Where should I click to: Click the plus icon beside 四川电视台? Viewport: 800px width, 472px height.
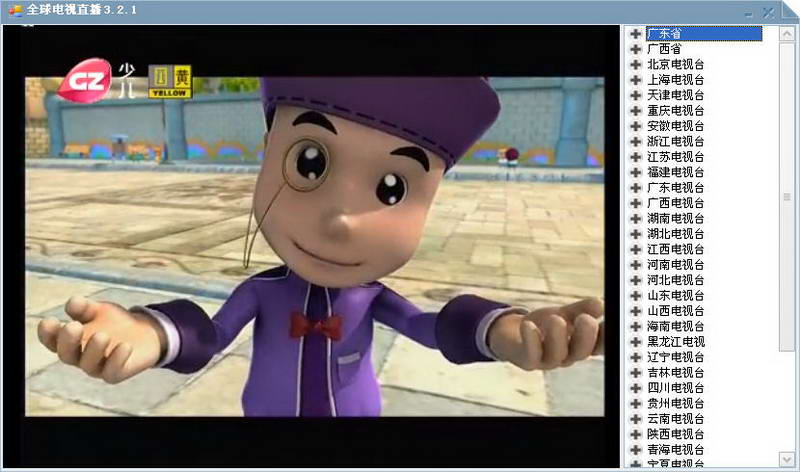[636, 388]
